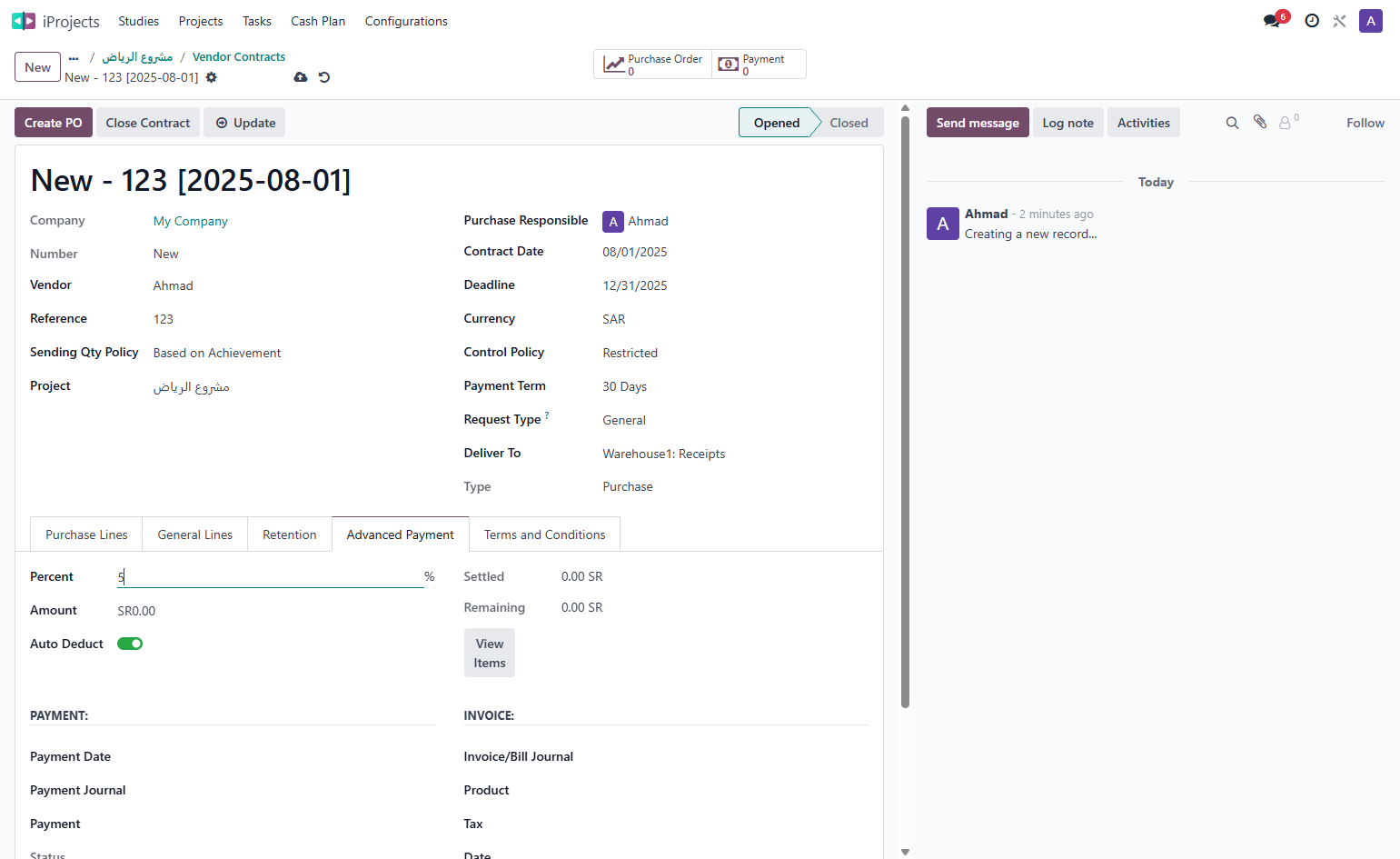Search messages with the magnifier icon

(x=1233, y=123)
